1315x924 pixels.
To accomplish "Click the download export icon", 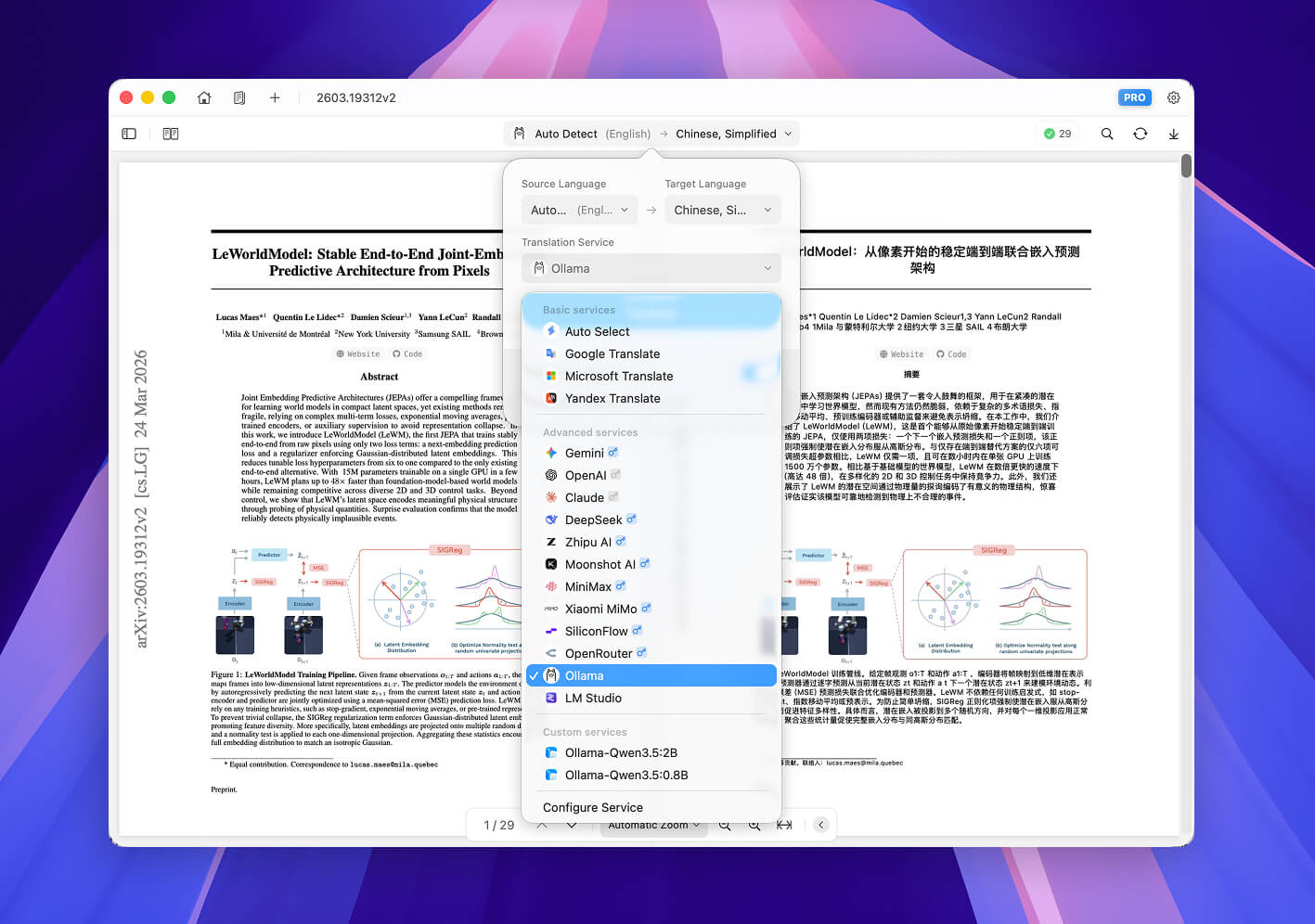I will [1174, 134].
